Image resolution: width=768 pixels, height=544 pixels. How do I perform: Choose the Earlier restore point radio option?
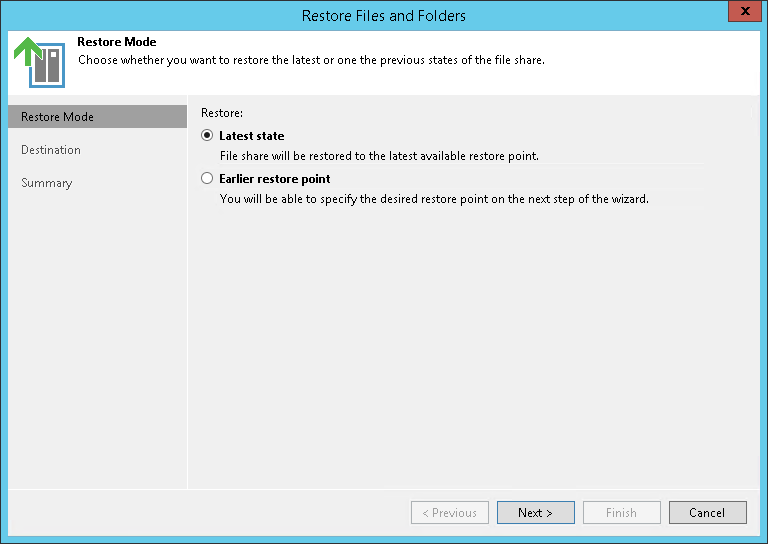click(207, 179)
